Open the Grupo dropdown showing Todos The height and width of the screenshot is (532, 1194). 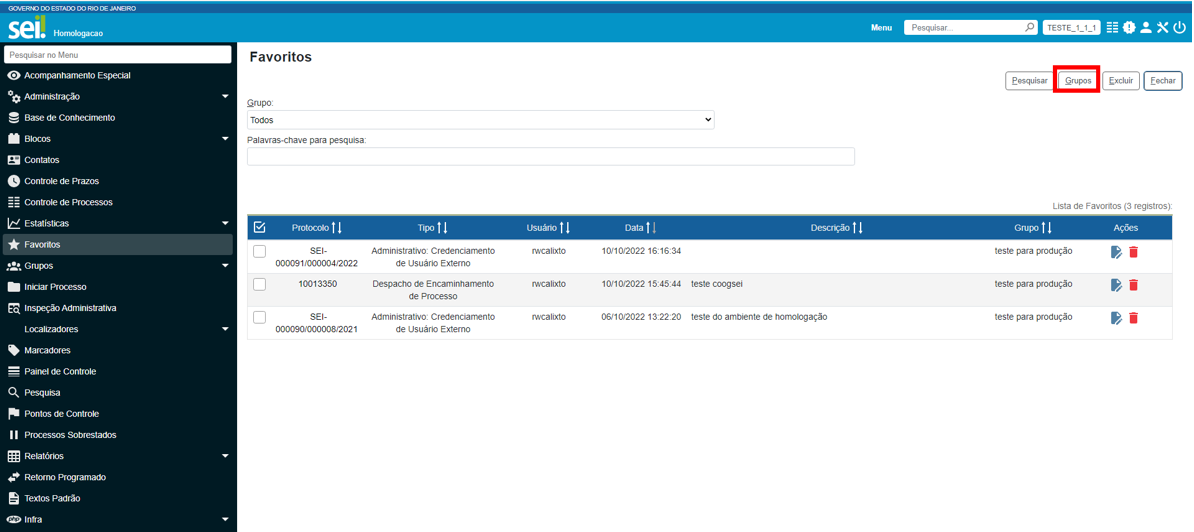pos(480,120)
